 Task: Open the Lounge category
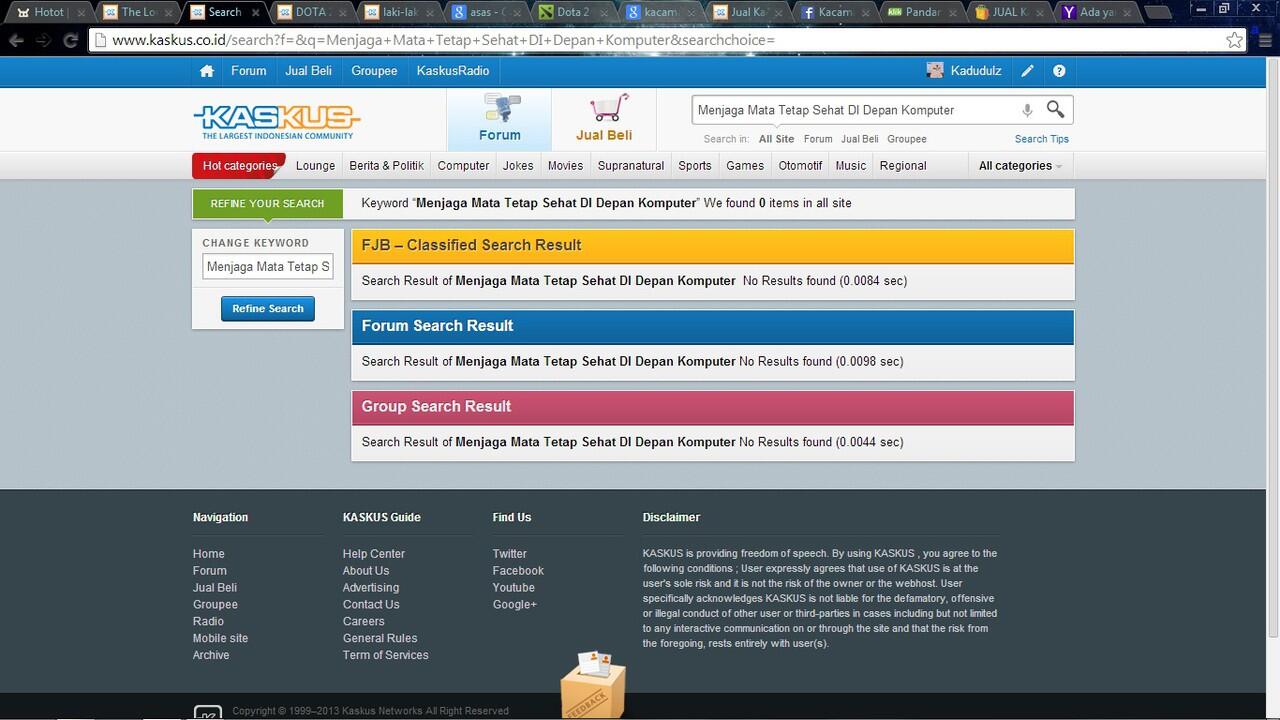click(315, 166)
